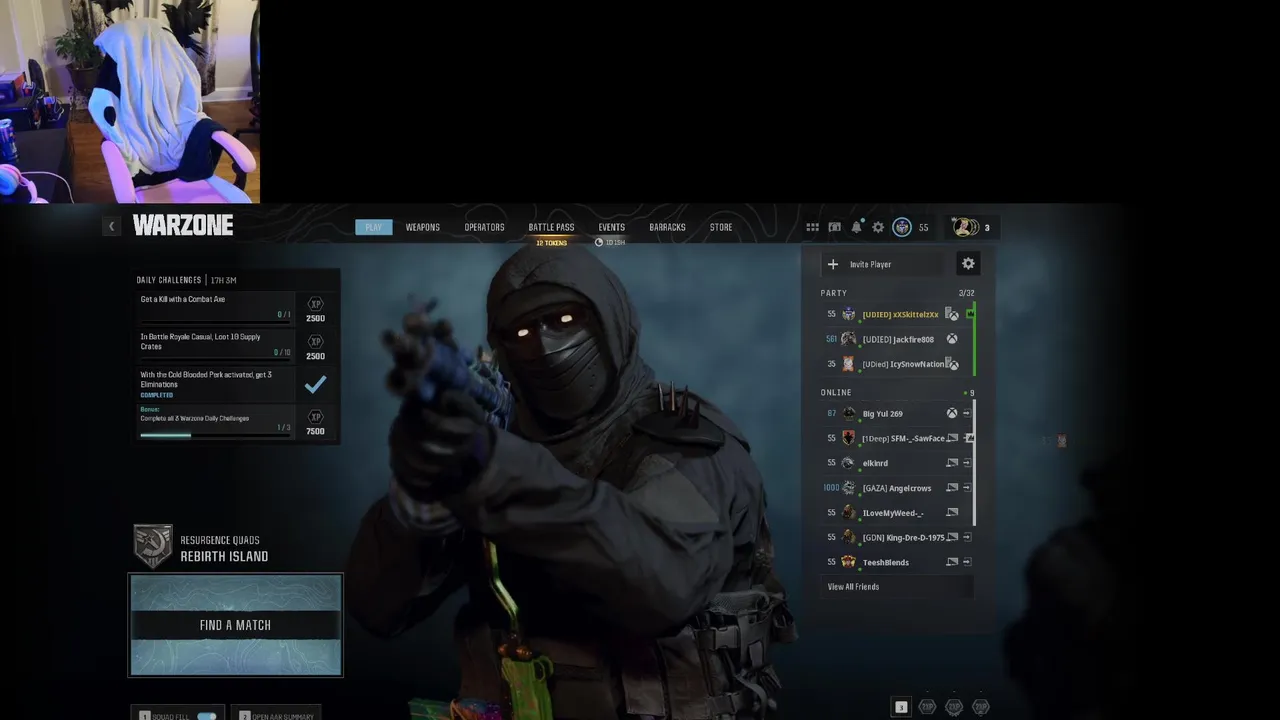
Task: Select '[GDN] King-Dre-D-1975' friend
Action: click(896, 537)
